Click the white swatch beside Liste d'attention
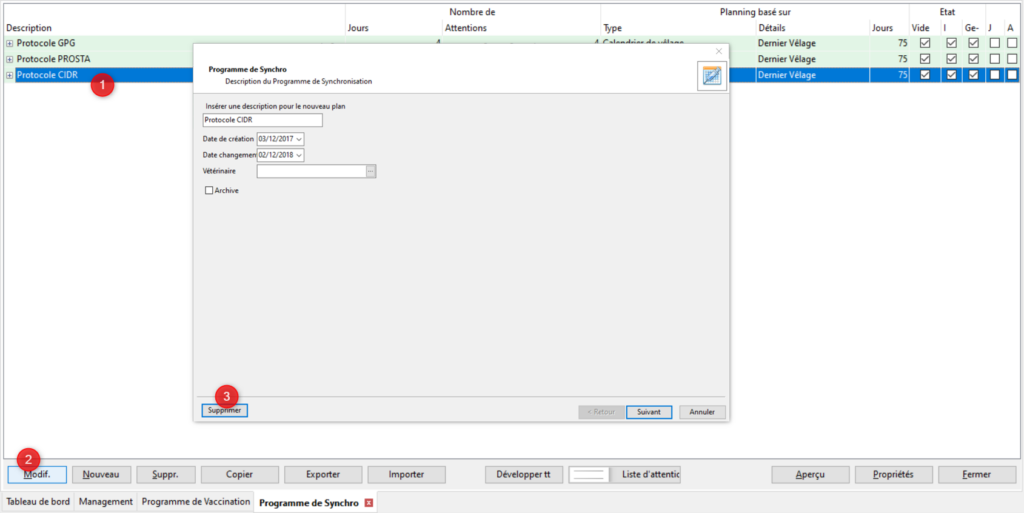The image size is (1024, 513). tap(588, 474)
